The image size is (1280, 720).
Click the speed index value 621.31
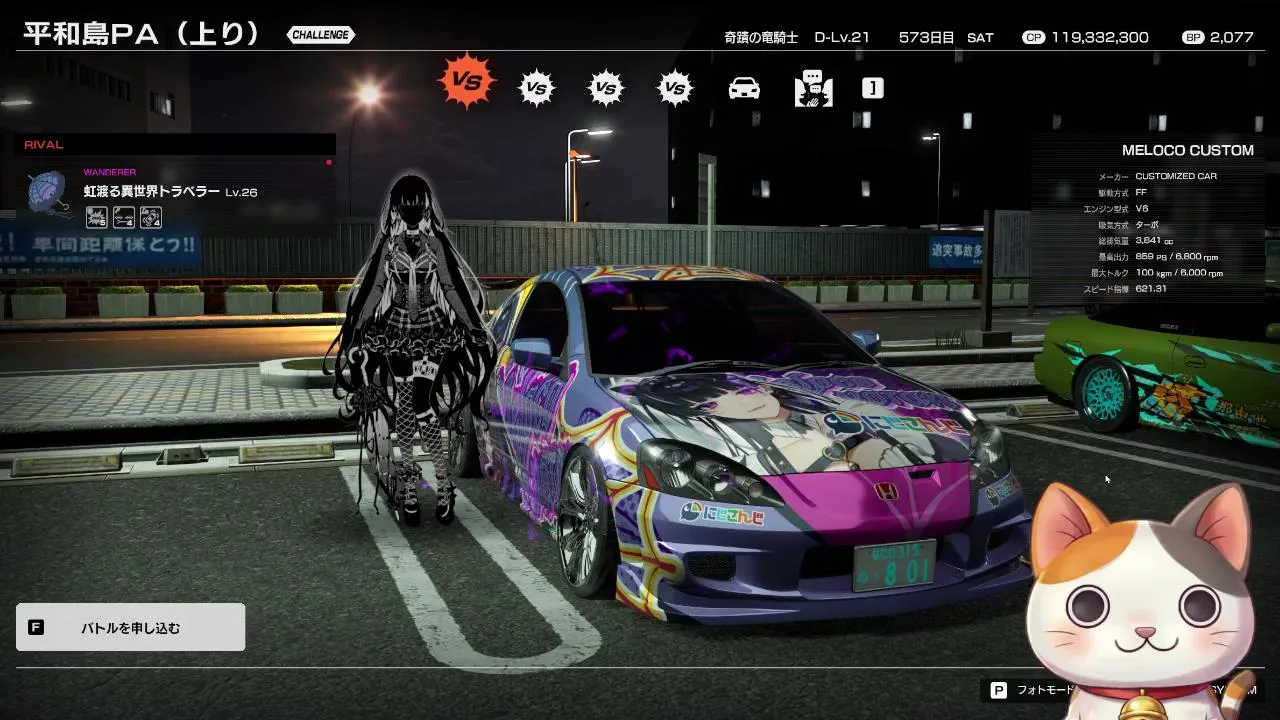[1151, 289]
